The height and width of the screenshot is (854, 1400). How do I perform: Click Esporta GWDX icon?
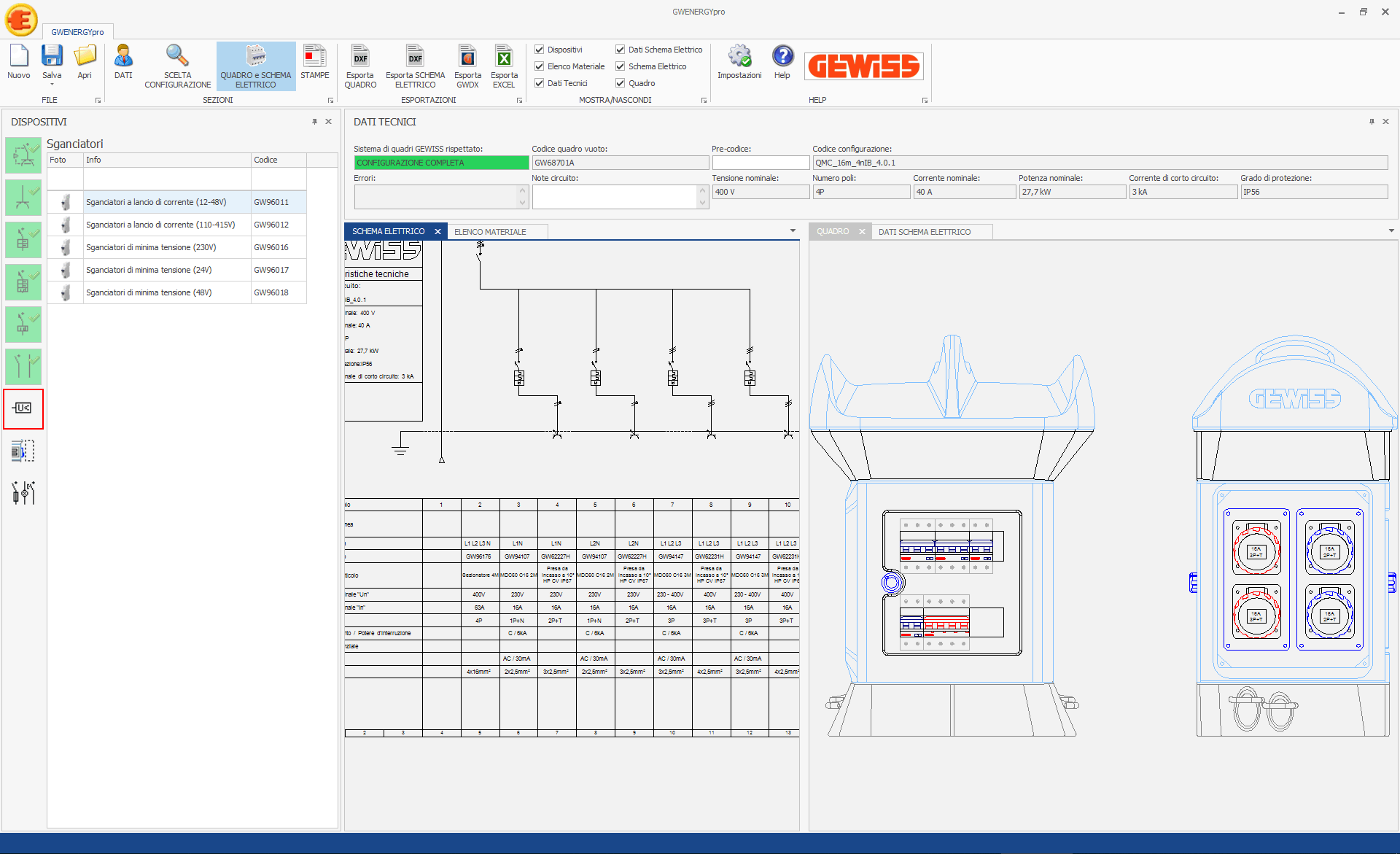click(x=467, y=66)
